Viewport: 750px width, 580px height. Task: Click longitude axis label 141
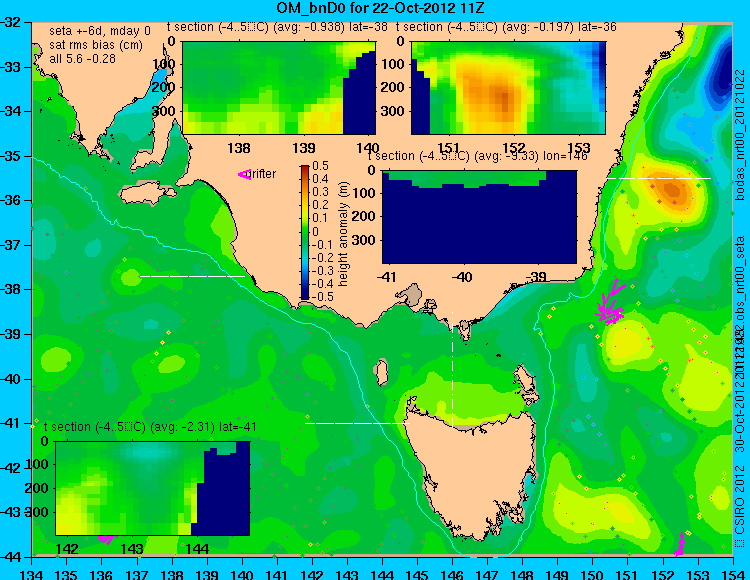point(277,574)
